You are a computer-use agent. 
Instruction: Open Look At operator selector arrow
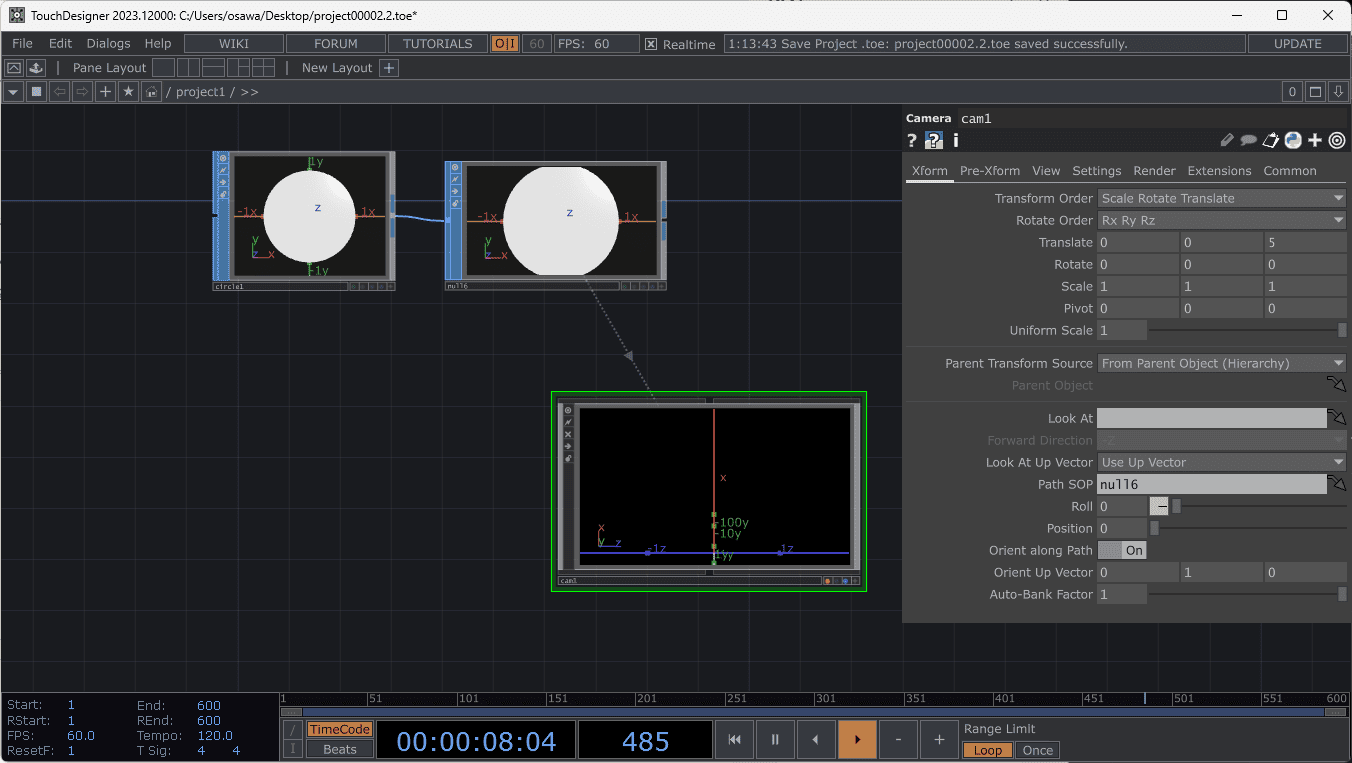1337,418
